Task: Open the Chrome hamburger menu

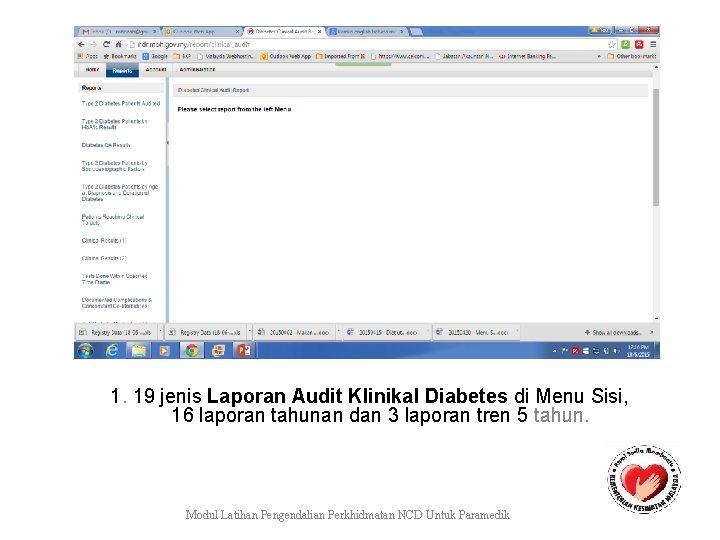Action: [x=653, y=45]
